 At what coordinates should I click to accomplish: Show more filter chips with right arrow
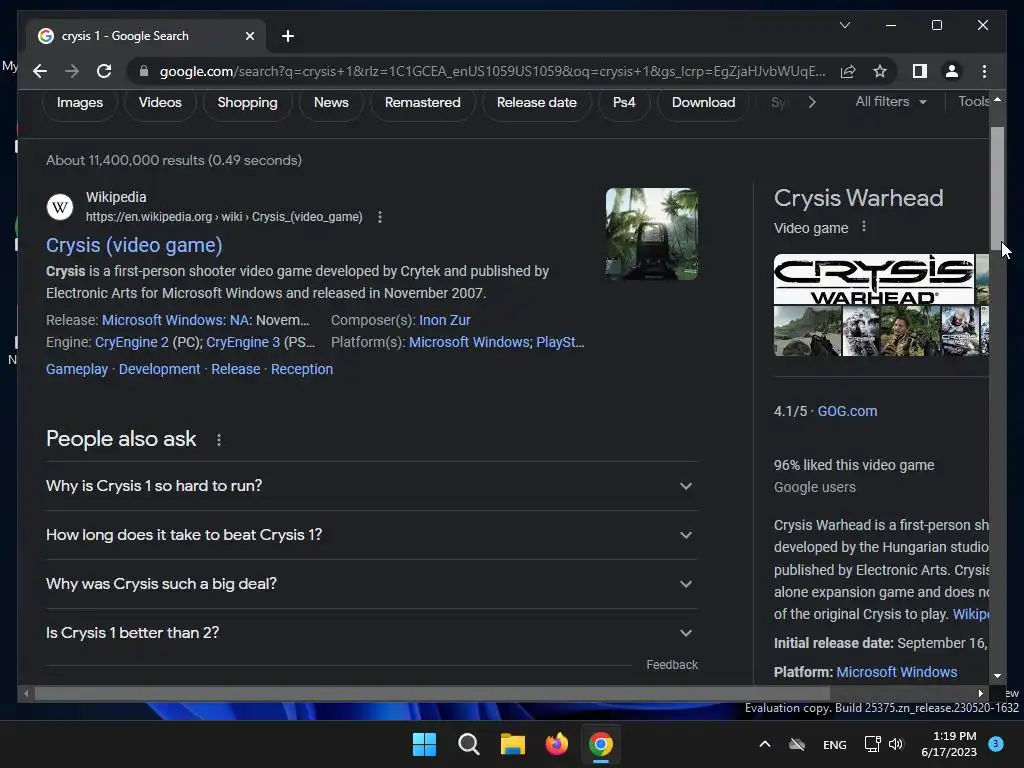[812, 103]
